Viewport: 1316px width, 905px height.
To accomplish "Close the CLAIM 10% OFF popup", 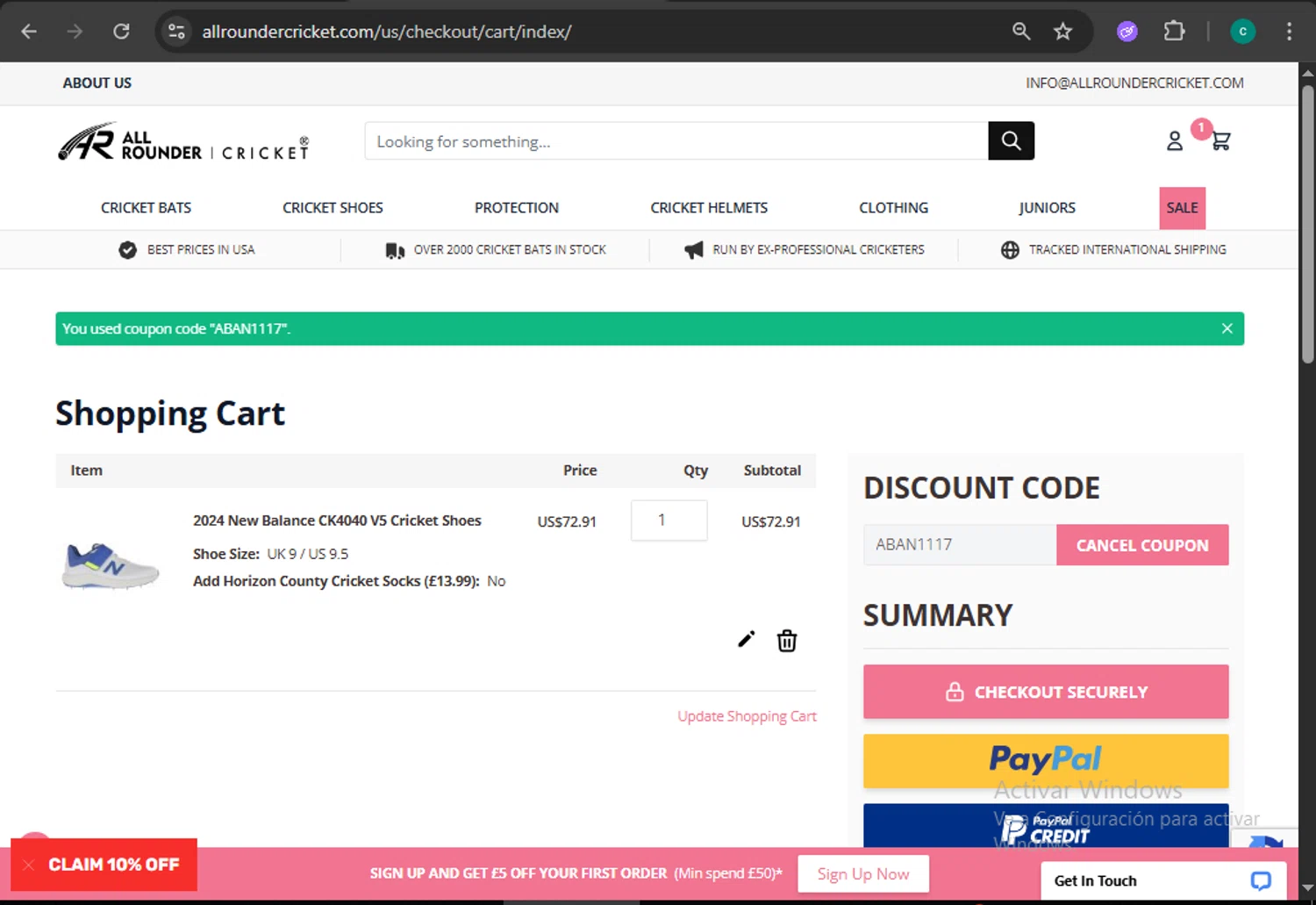I will [x=29, y=865].
